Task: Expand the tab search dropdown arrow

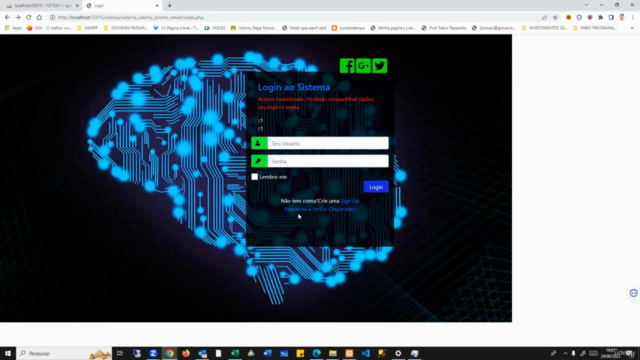Action: [586, 5]
